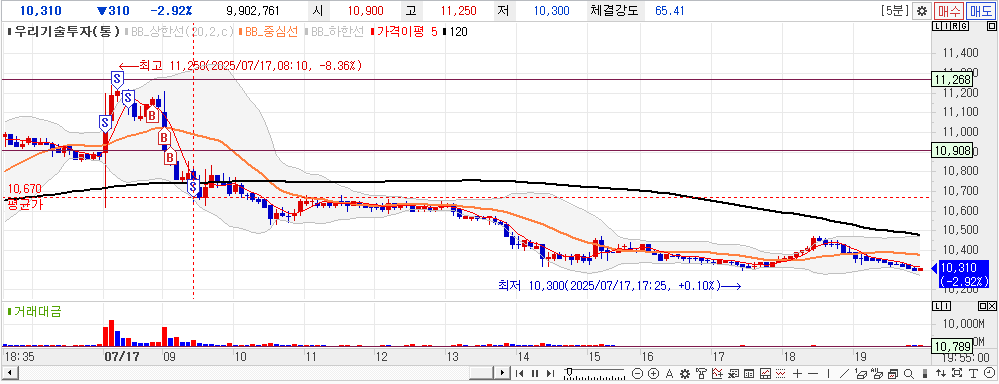
Task: Click the volume figure 9,902,761
Action: point(253,11)
